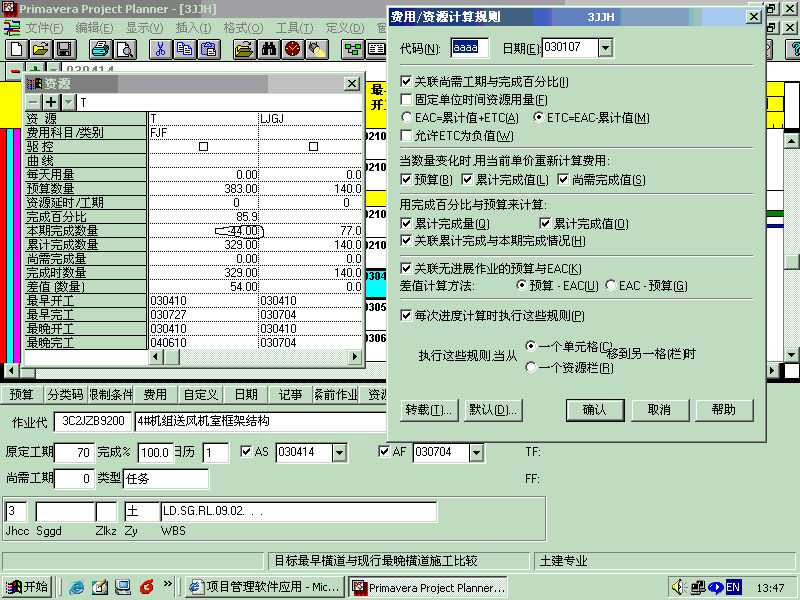Click the flashlight spotlight icon
Image resolution: width=800 pixels, height=600 pixels.
pos(316,49)
